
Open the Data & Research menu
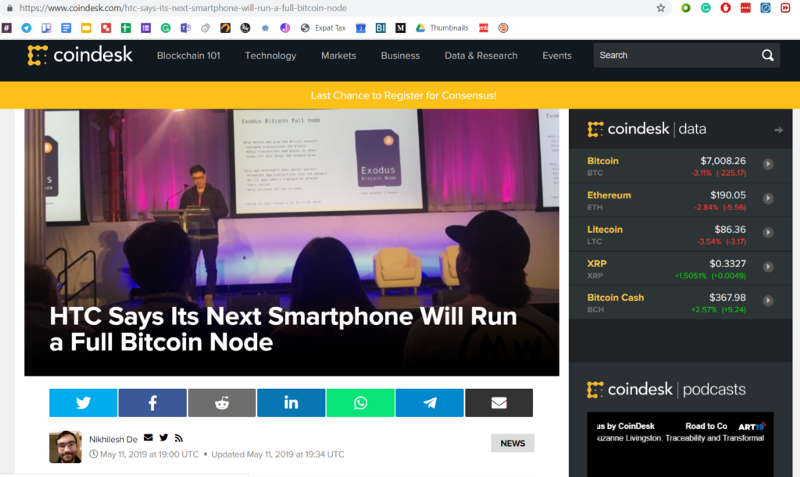click(481, 56)
